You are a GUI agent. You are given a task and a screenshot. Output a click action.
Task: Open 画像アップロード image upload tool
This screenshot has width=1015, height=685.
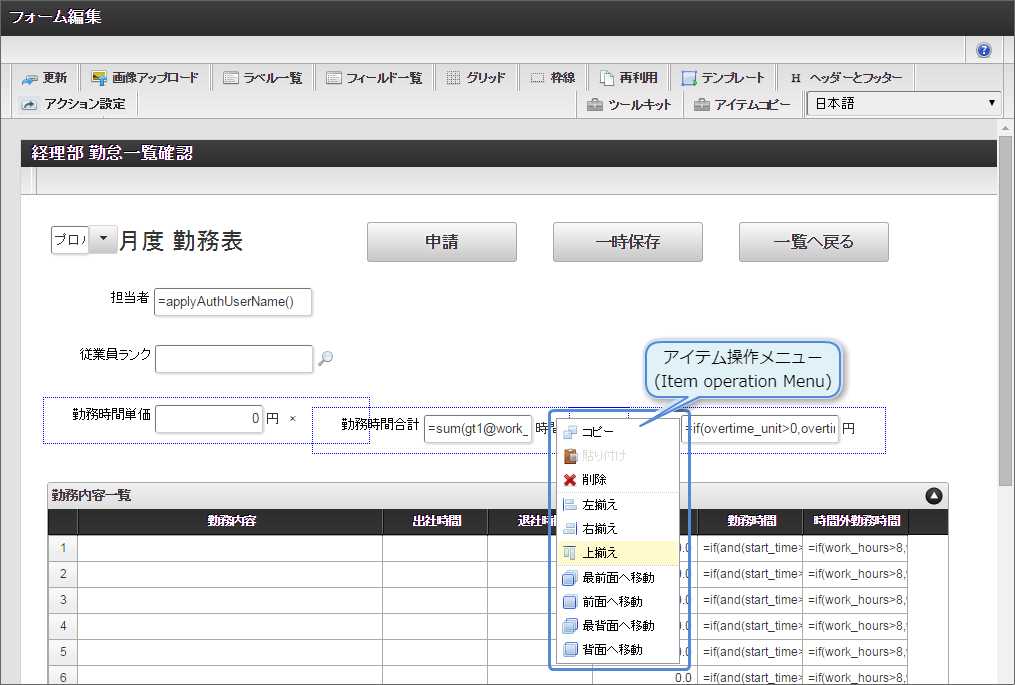coord(145,78)
